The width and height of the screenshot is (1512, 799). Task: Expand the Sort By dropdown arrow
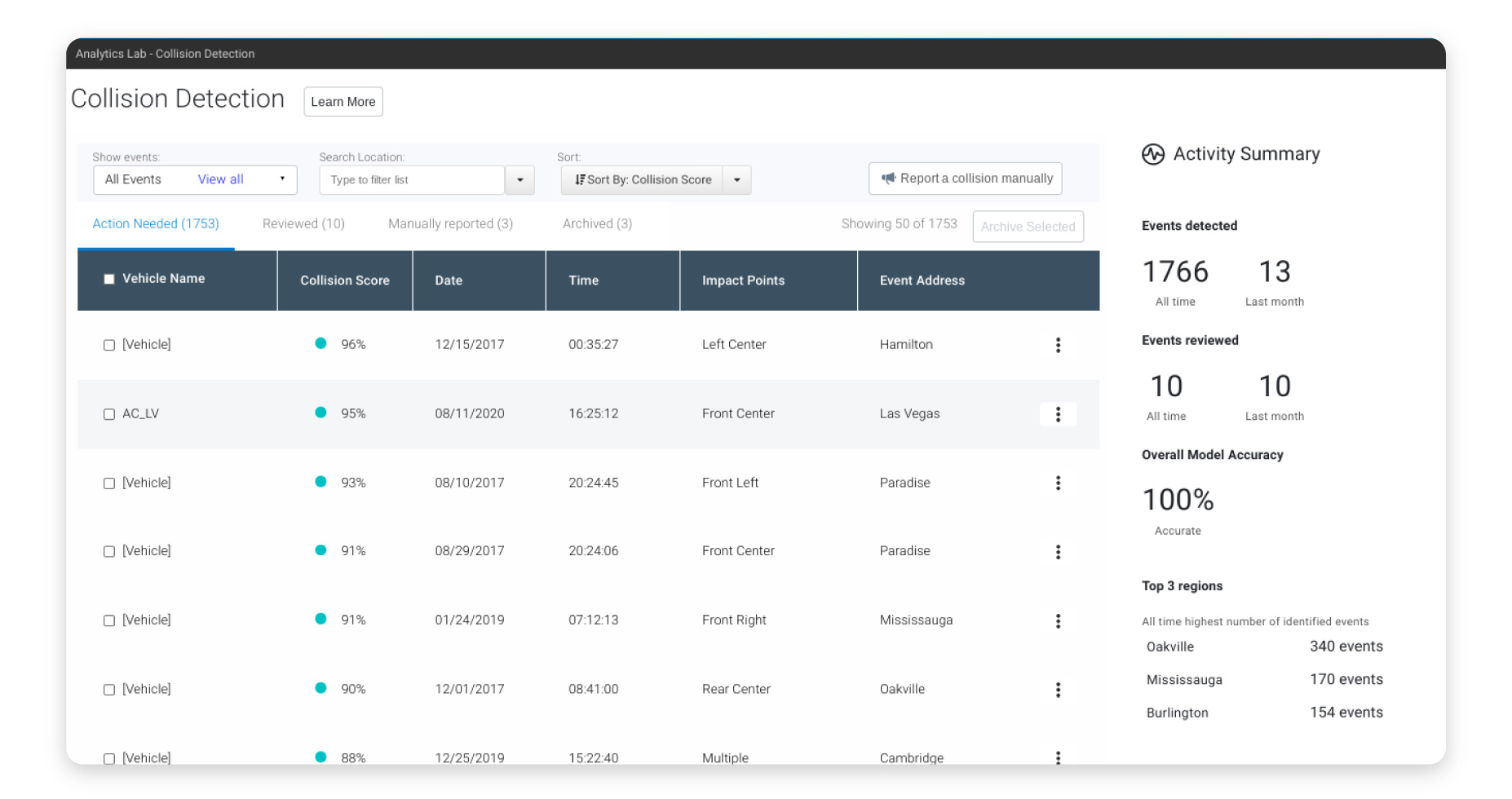coord(736,180)
